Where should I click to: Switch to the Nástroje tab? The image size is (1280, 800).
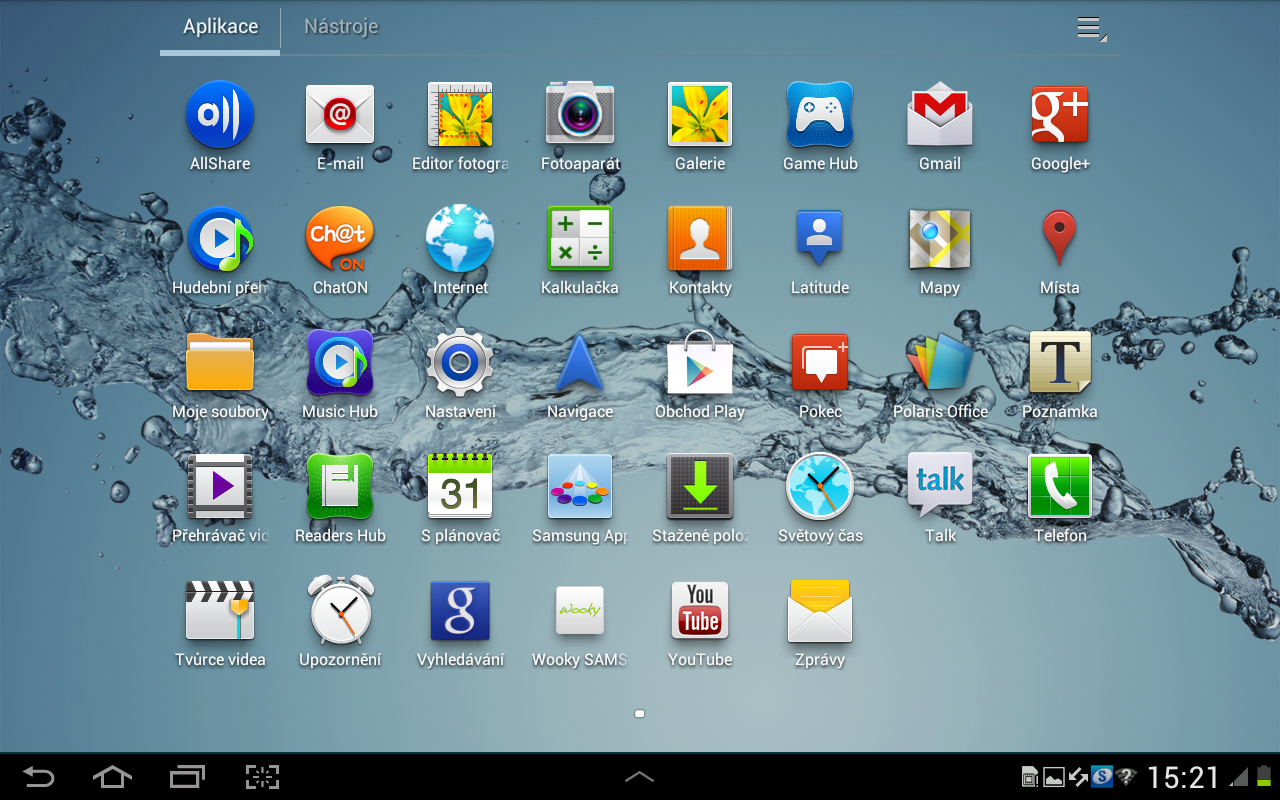(x=341, y=27)
